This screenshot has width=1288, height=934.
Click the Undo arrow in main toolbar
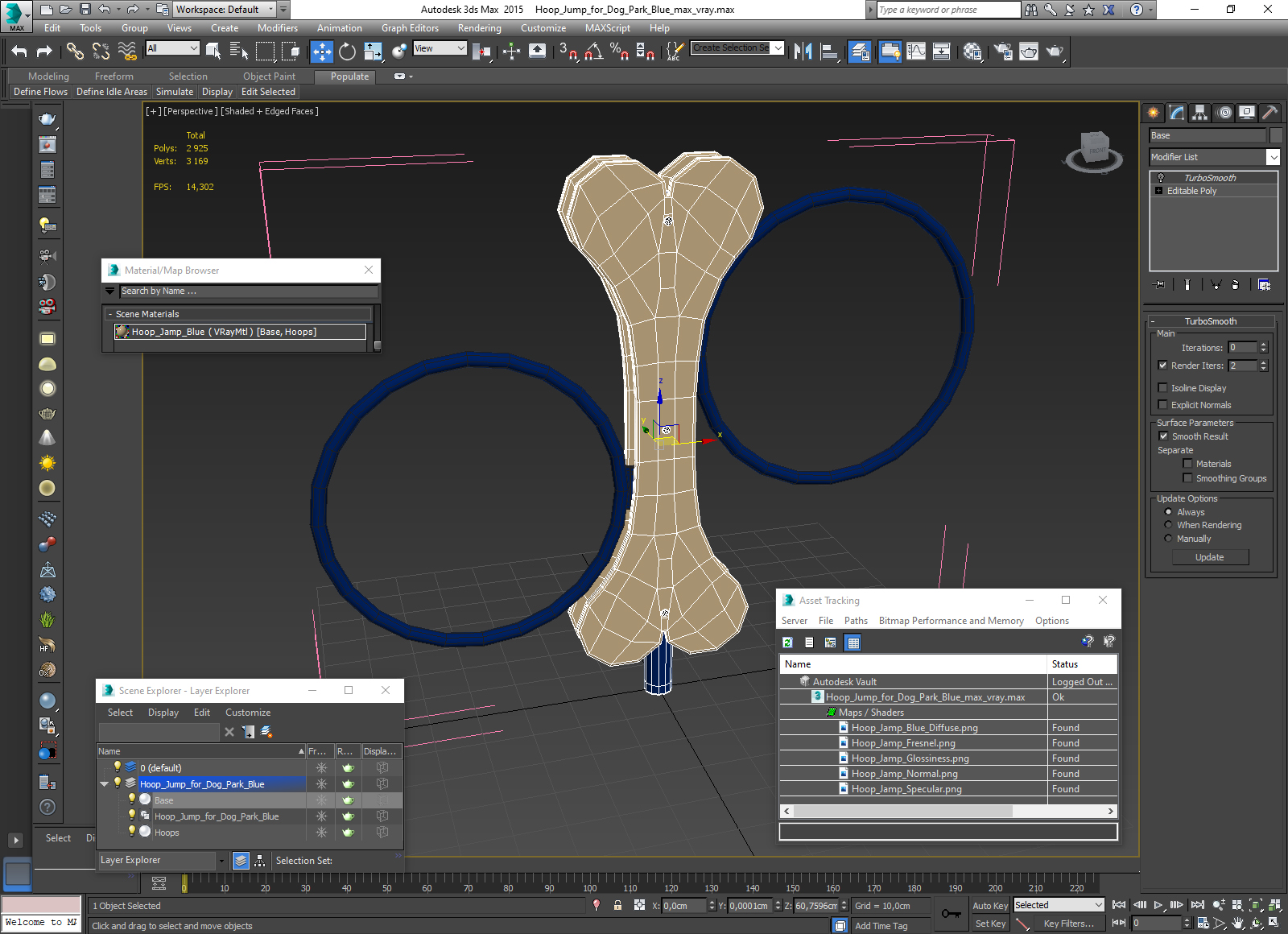[19, 52]
